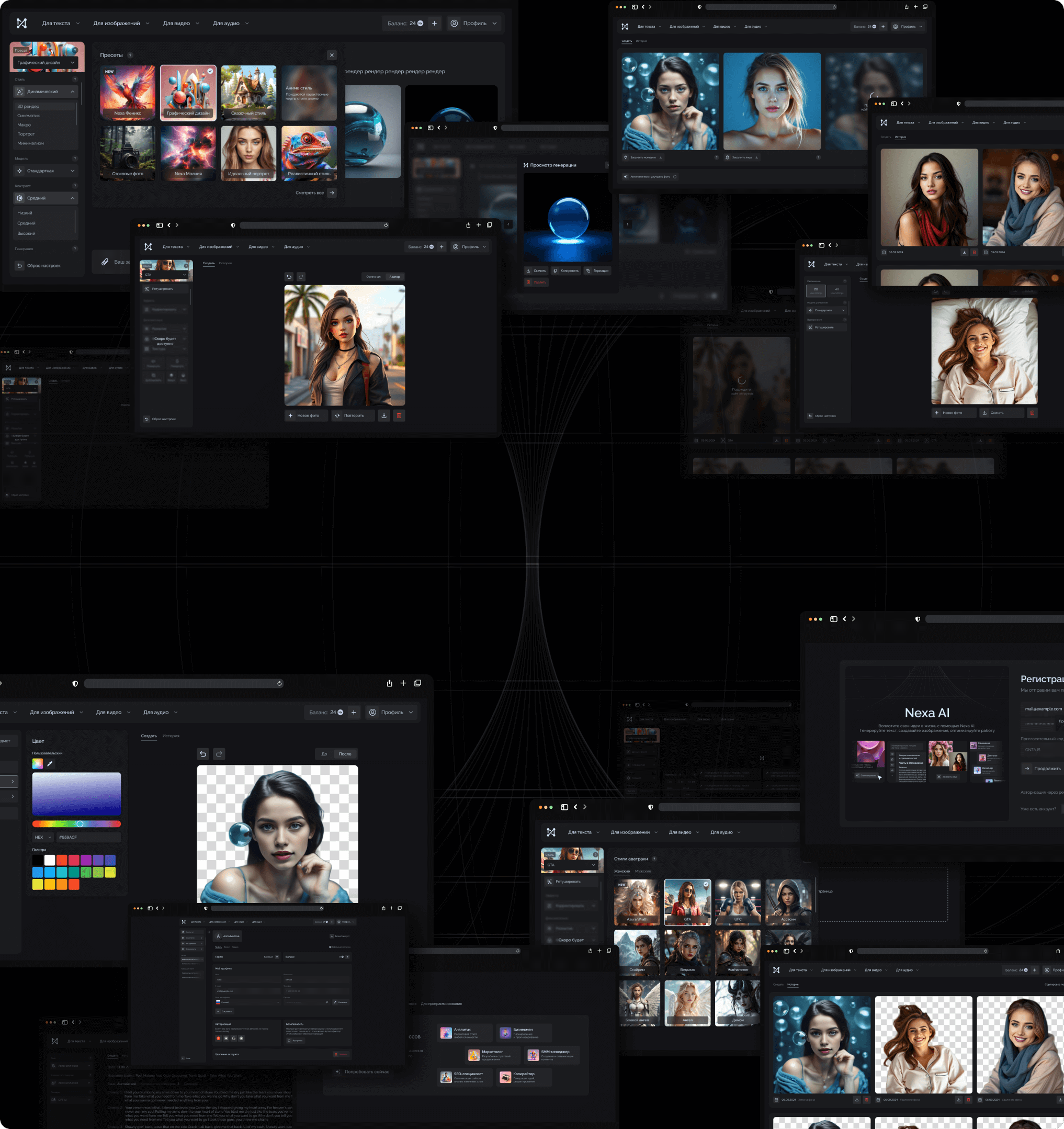
Task: Click Повторить under the GTA avatar
Action: [353, 415]
